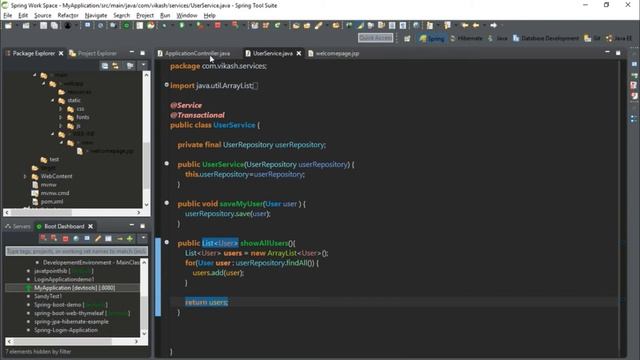This screenshot has width=640, height=360.
Task: Open Package Explorer view menu dropdown
Action: pyautogui.click(x=143, y=65)
